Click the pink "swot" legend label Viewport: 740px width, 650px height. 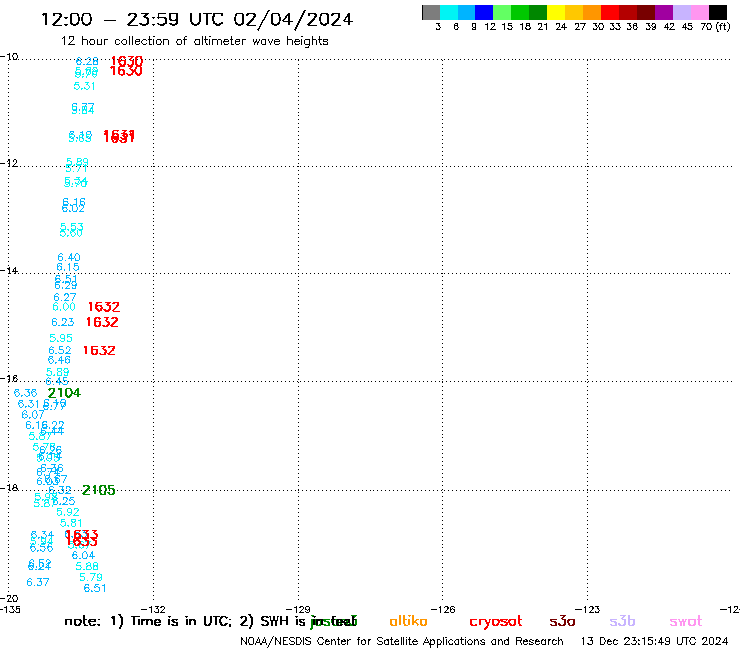(x=686, y=622)
